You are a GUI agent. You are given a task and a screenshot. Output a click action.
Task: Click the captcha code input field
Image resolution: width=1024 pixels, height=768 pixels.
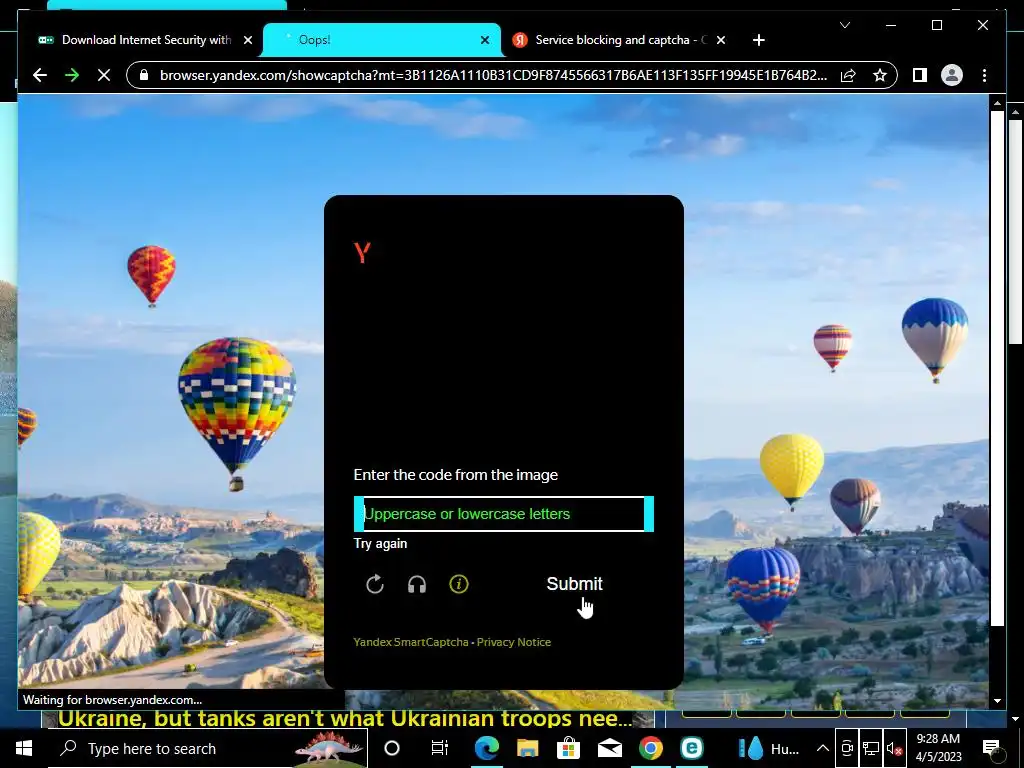[x=504, y=514]
